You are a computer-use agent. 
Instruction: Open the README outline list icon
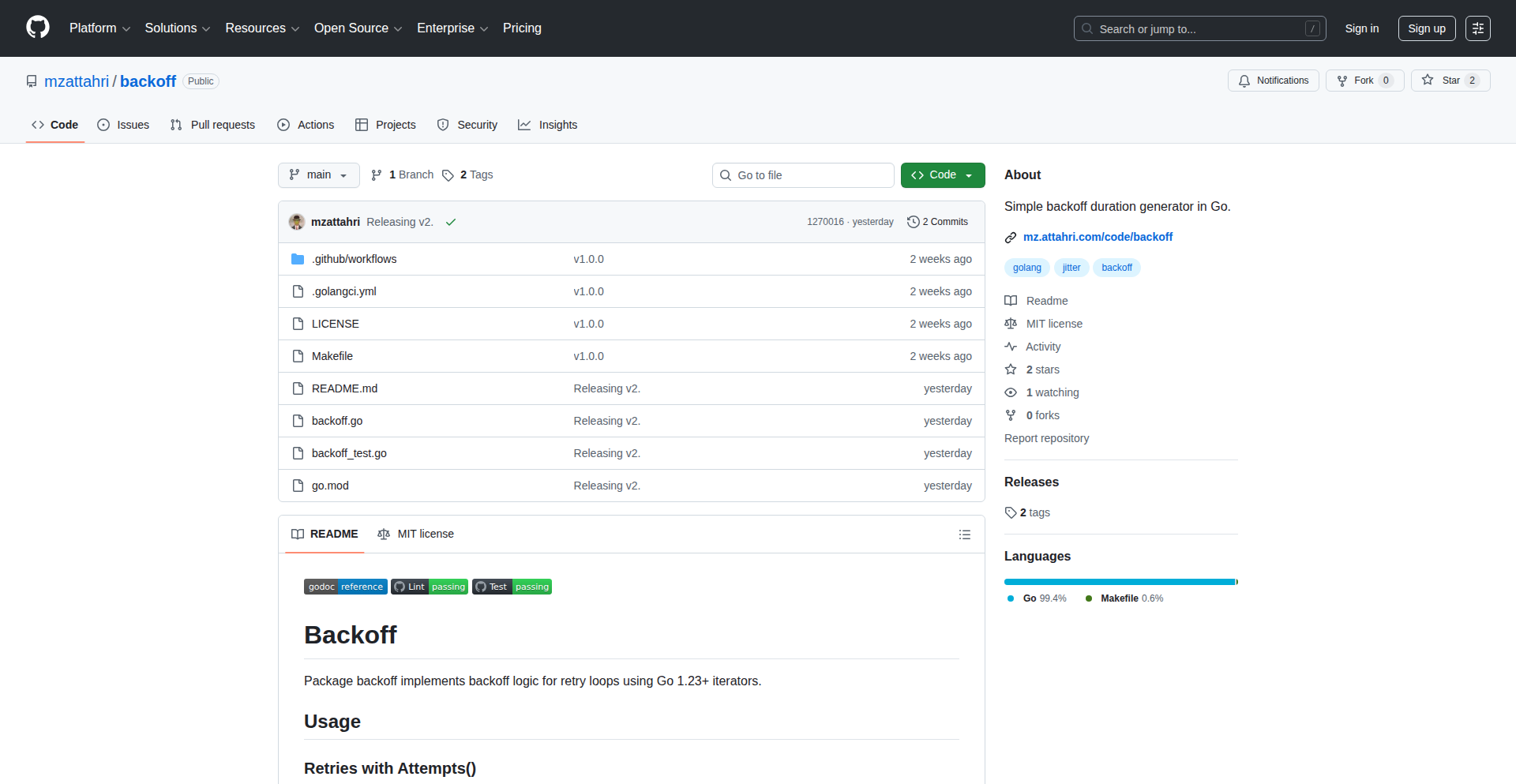point(964,535)
